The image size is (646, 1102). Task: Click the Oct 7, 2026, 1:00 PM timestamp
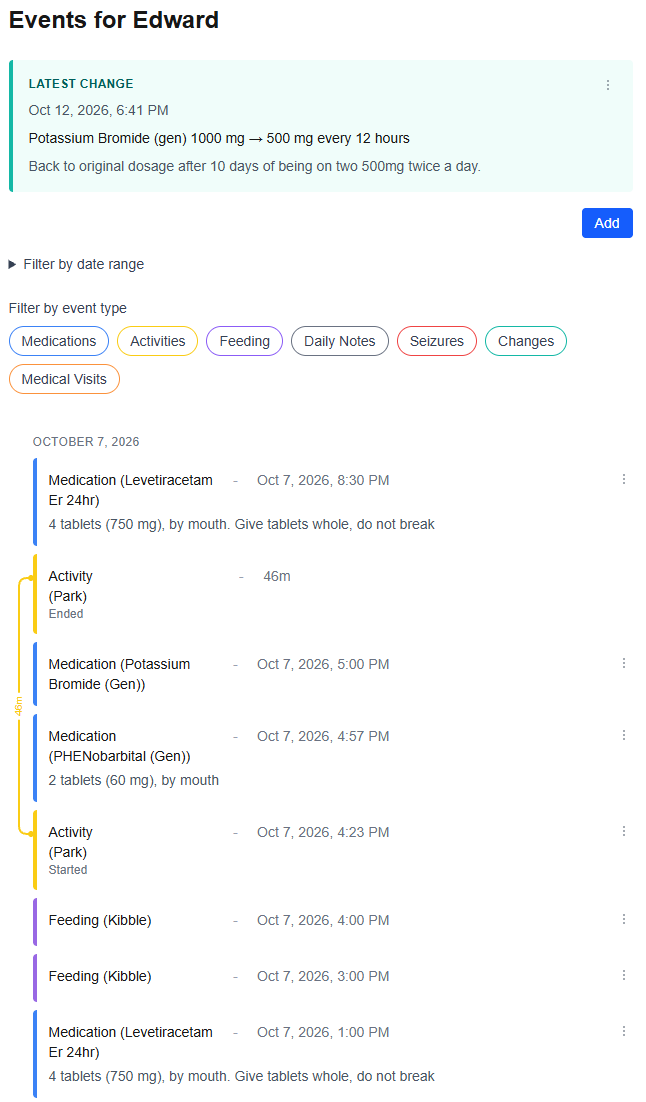323,1032
